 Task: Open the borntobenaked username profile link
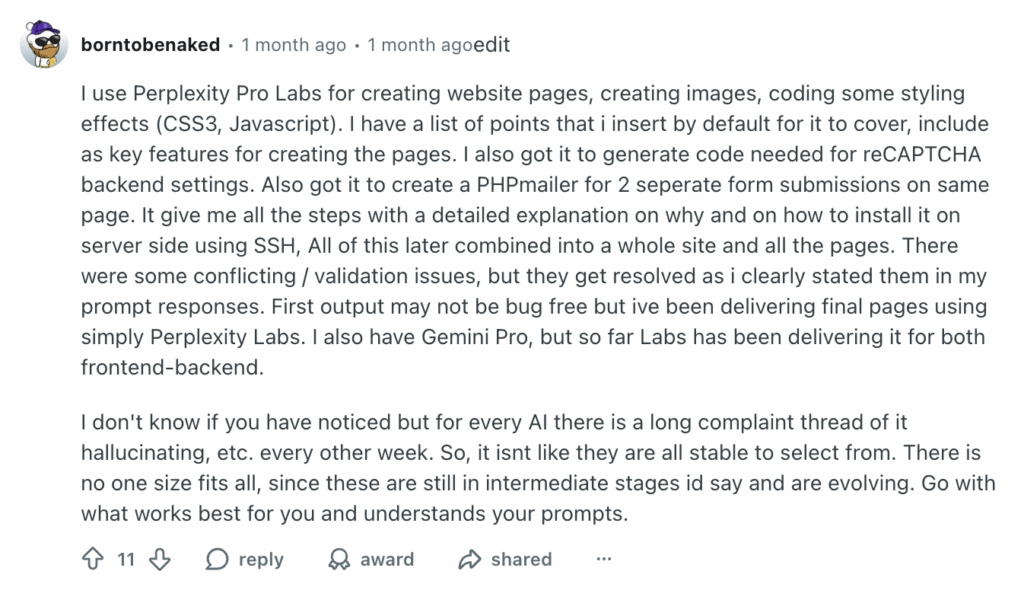click(x=150, y=45)
